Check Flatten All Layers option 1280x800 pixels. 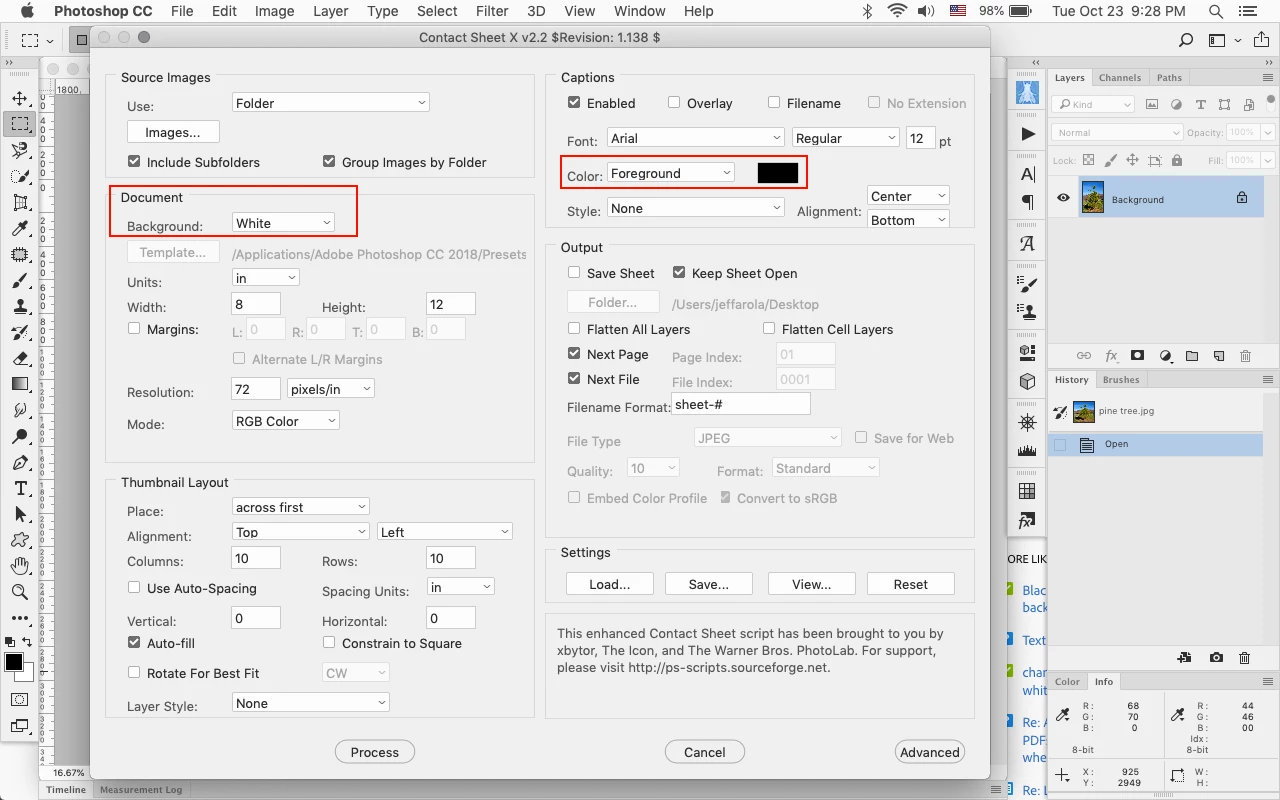click(574, 328)
